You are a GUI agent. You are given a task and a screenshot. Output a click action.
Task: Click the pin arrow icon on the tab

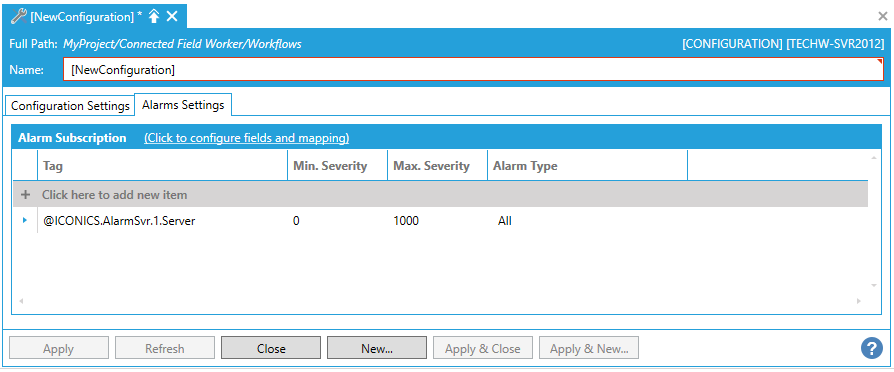pos(153,16)
